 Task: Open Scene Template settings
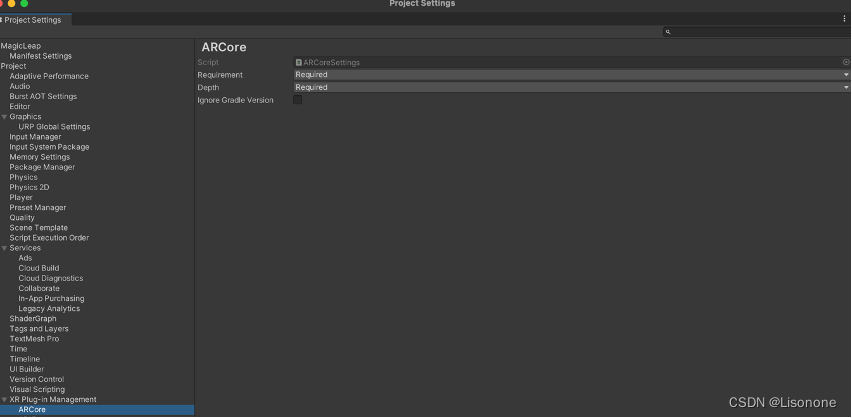tap(39, 228)
